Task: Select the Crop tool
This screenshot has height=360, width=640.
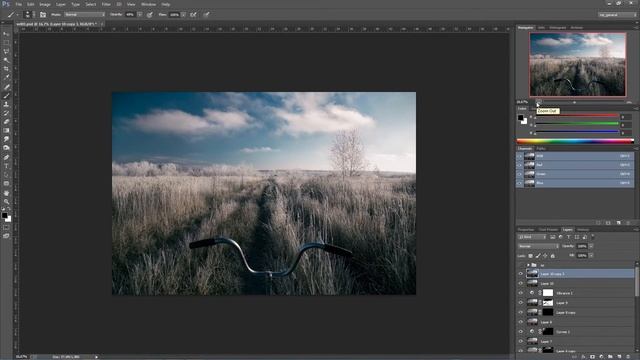Action: tap(6, 69)
